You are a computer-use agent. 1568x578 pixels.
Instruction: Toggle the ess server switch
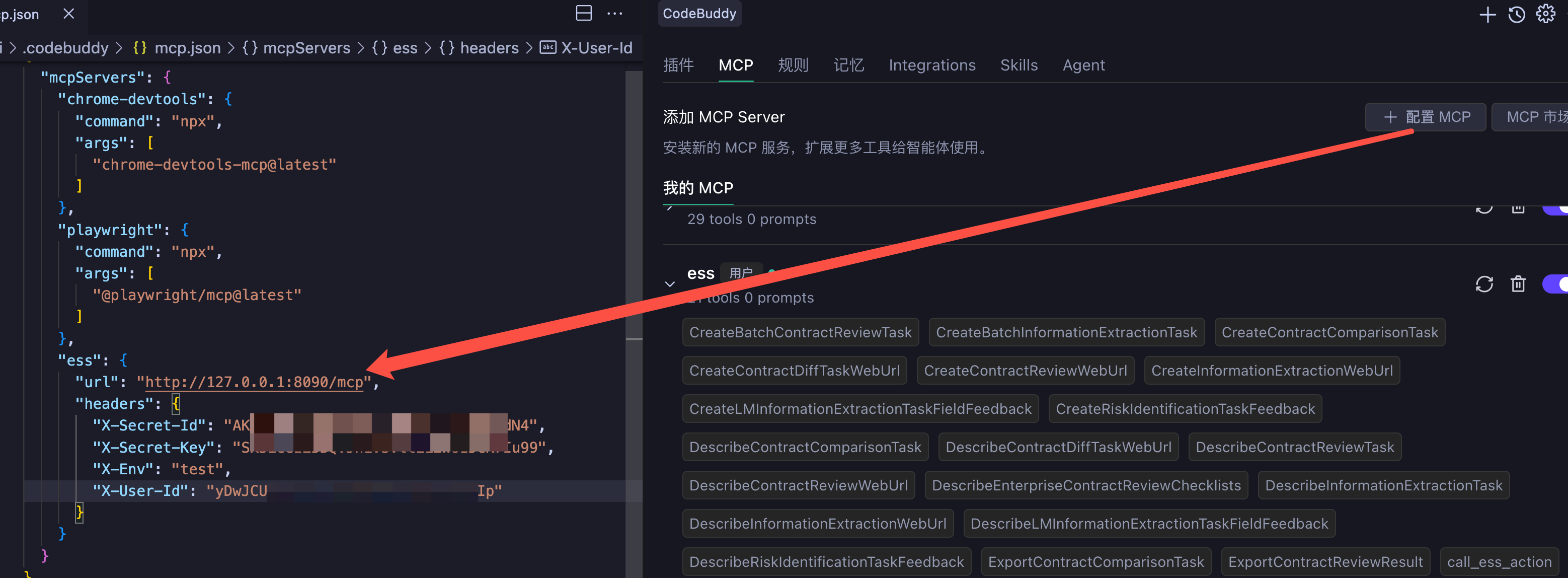(1555, 284)
